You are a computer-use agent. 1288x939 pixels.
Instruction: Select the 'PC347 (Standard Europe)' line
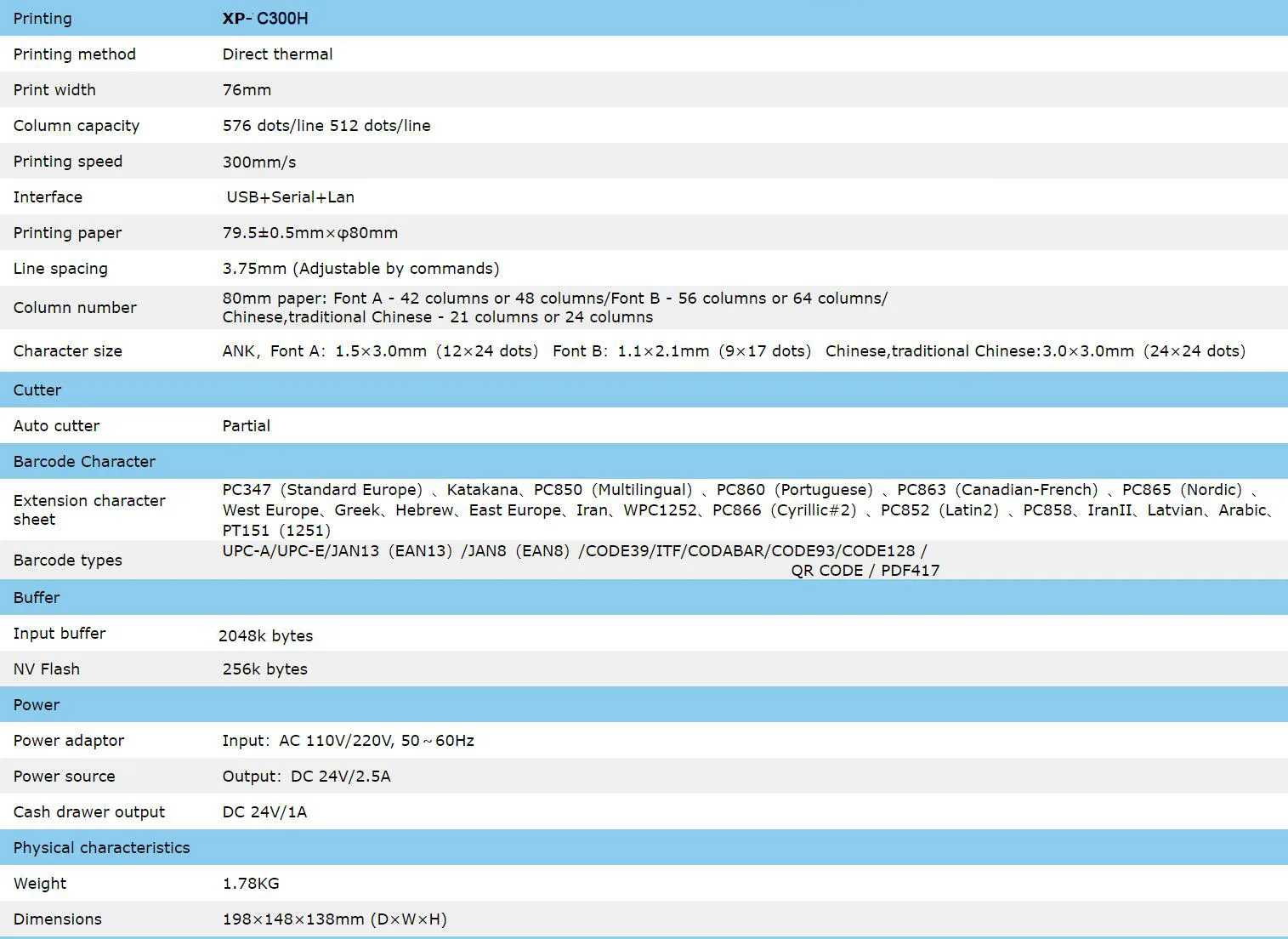click(x=740, y=490)
